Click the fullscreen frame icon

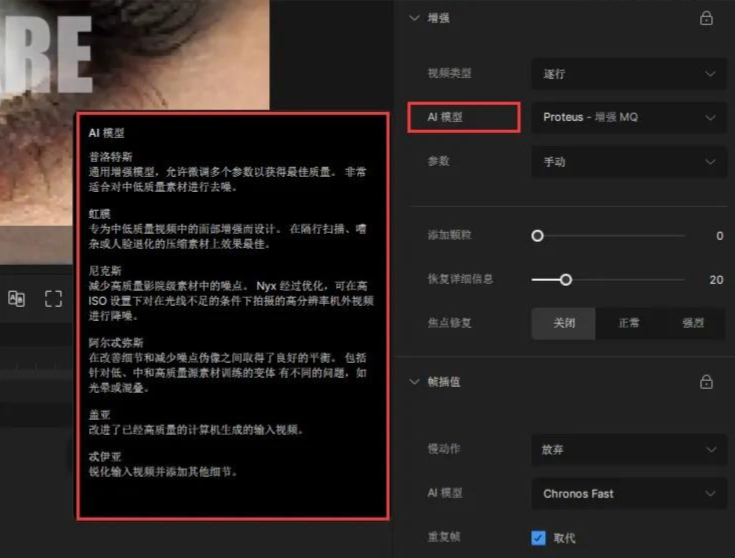point(53,298)
